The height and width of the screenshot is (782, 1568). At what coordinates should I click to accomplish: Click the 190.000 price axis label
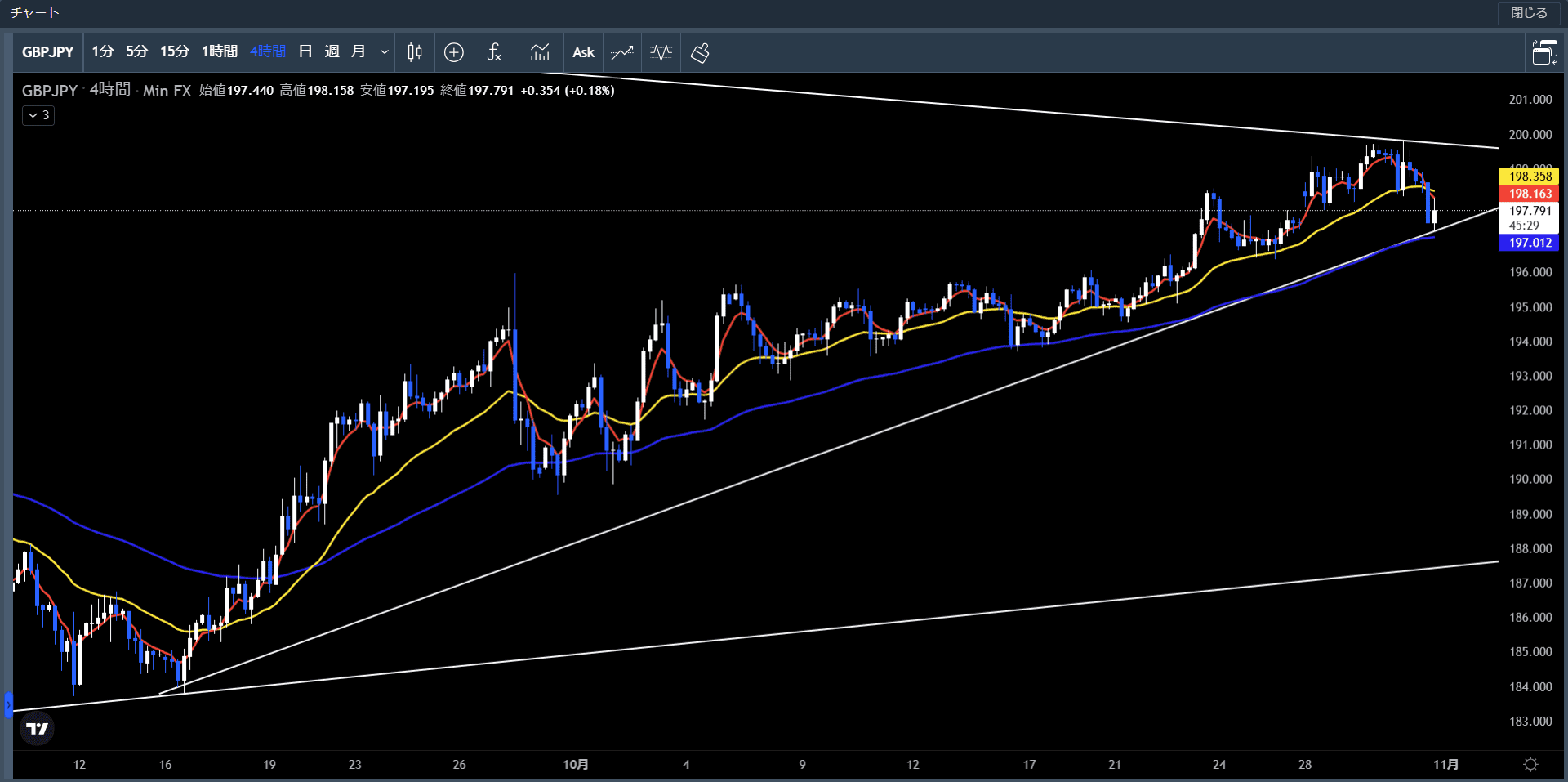1530,480
